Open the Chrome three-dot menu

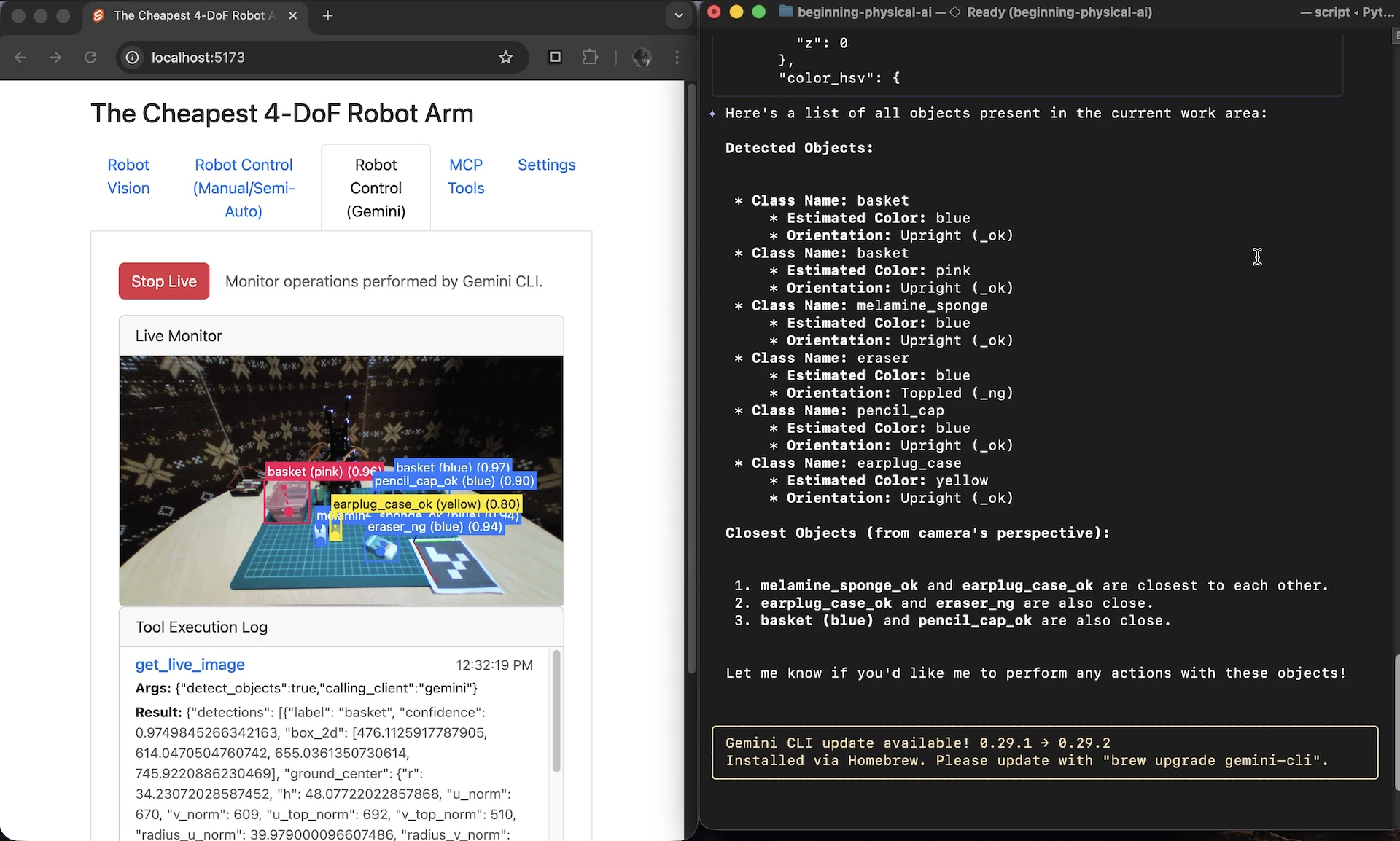click(677, 58)
